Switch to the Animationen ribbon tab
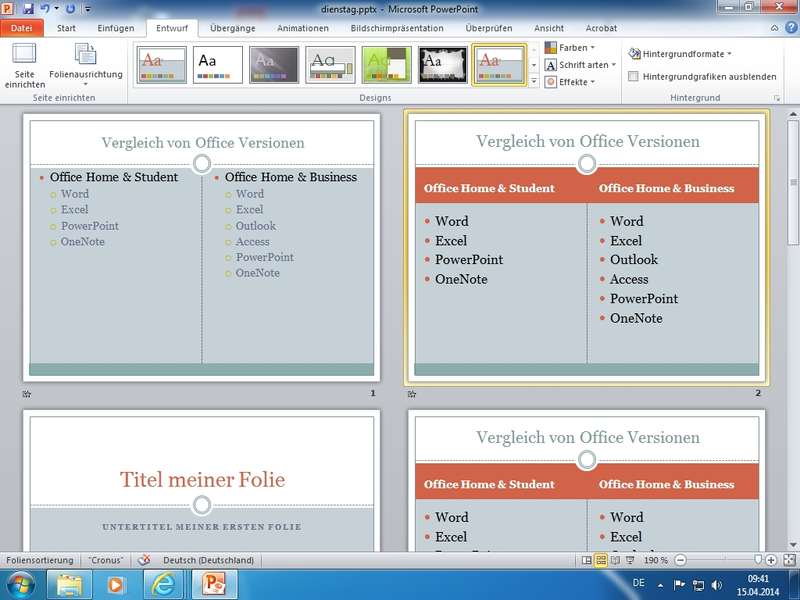This screenshot has height=600, width=800. (303, 28)
